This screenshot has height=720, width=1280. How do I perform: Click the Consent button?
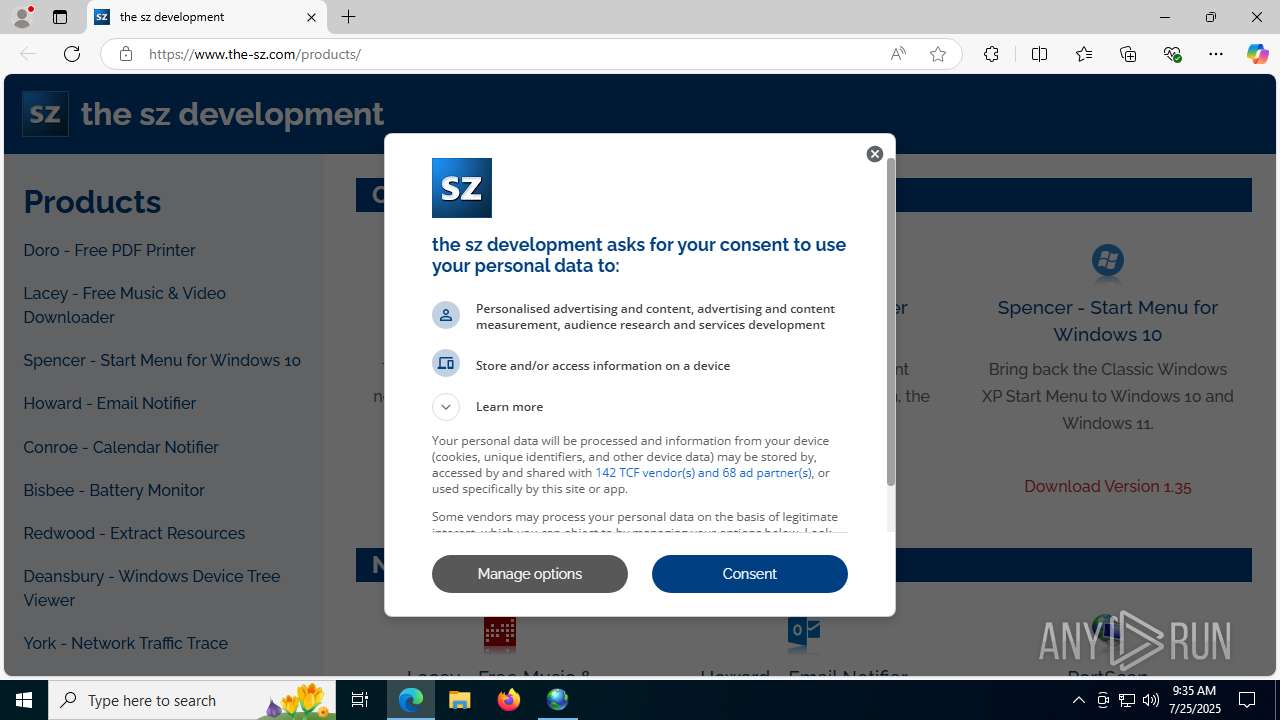pyautogui.click(x=750, y=574)
